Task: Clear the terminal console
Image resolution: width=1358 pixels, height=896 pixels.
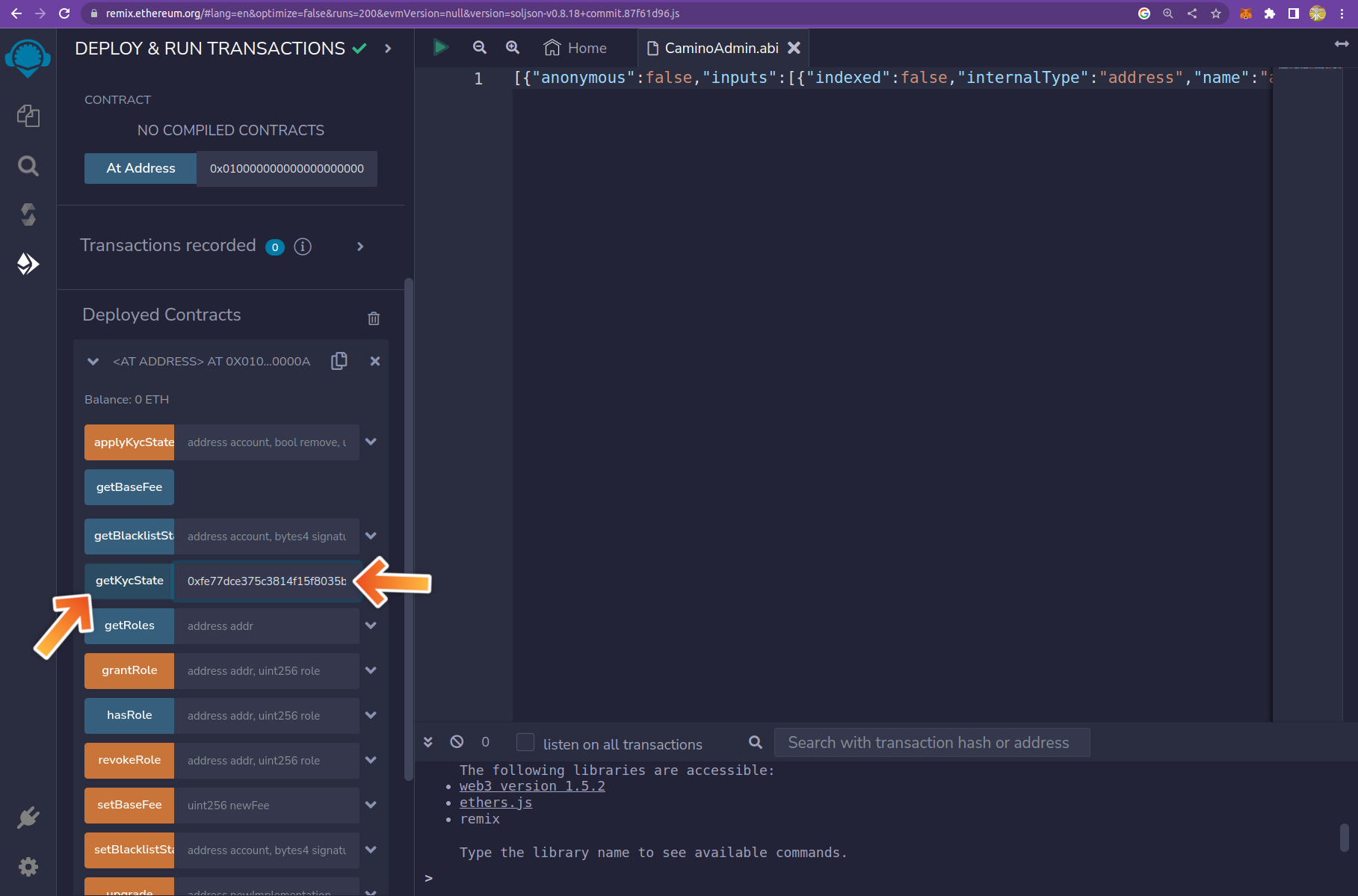Action: [457, 742]
